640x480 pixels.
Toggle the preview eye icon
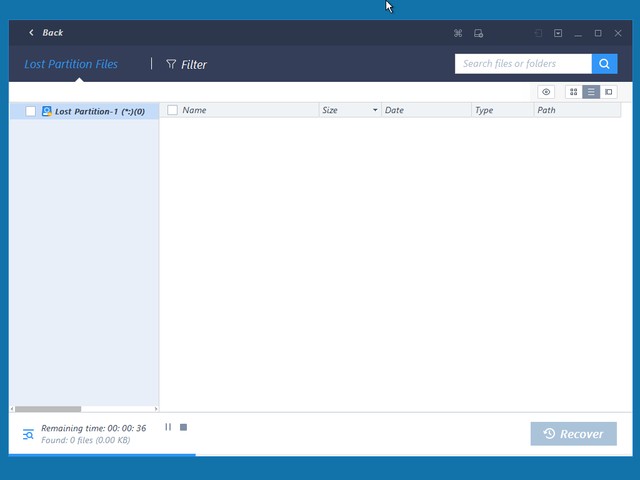[546, 92]
